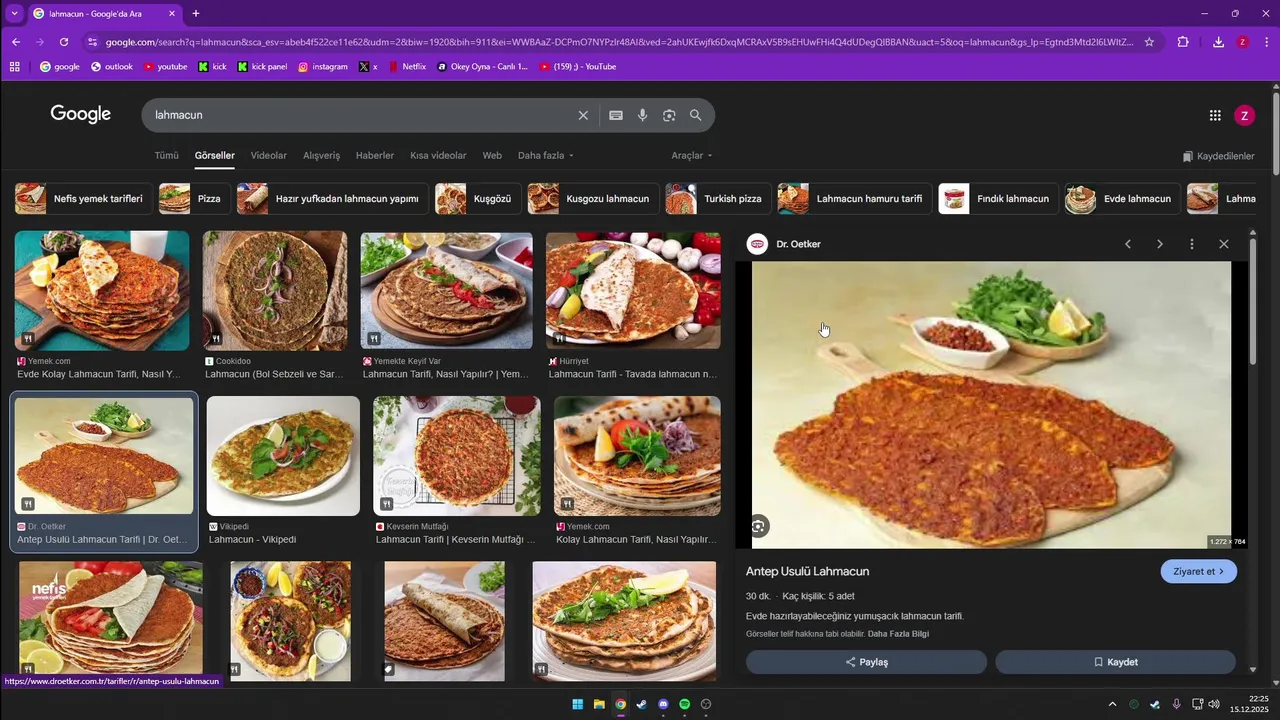
Task: Switch to the Kısa videolar tab
Action: click(x=438, y=156)
